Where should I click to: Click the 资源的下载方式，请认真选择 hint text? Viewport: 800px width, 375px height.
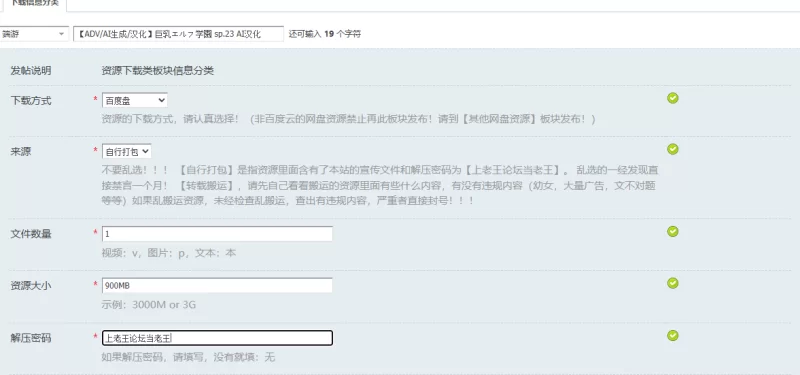pos(348,119)
